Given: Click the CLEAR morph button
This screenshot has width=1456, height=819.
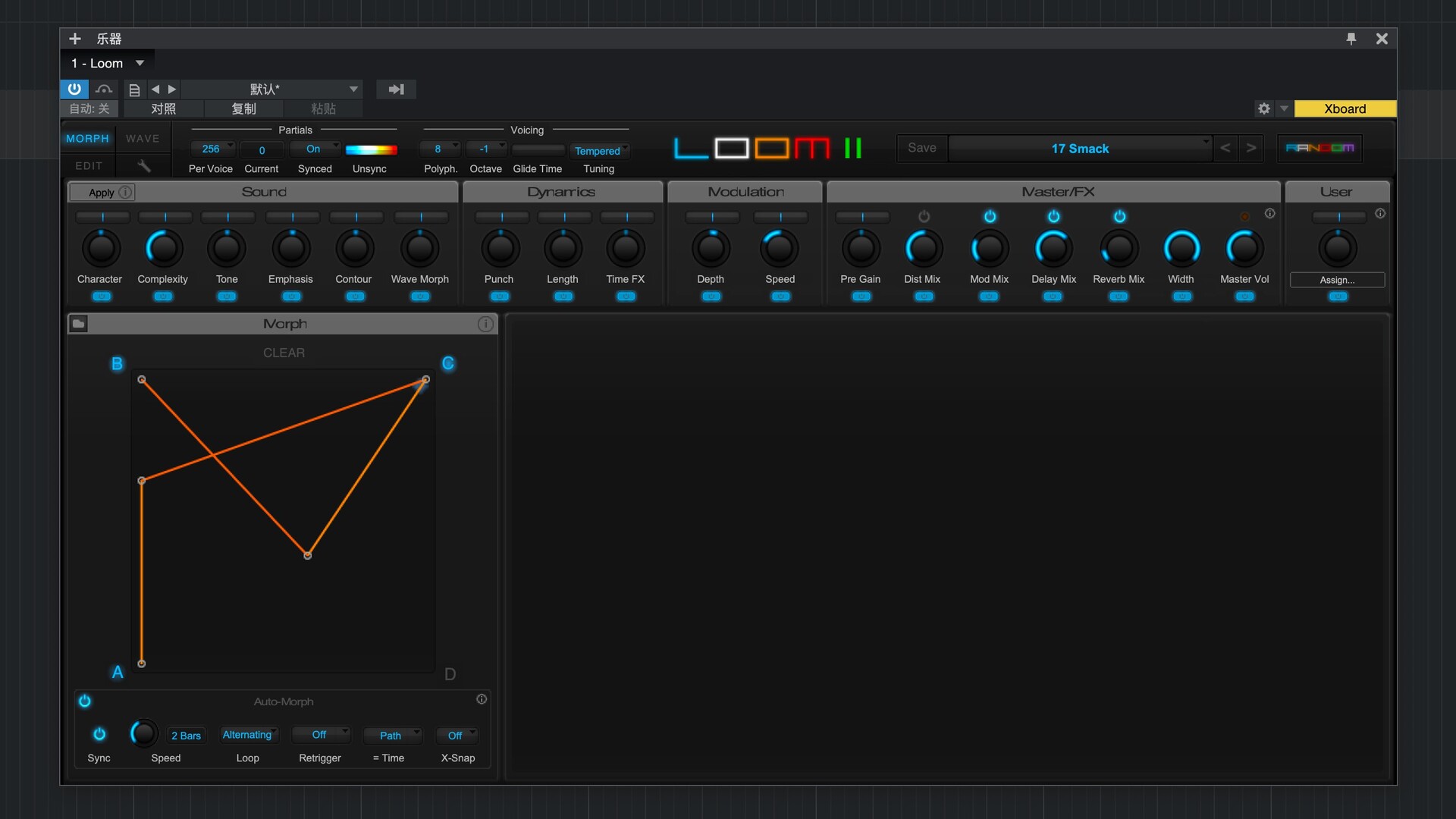Looking at the screenshot, I should (284, 353).
